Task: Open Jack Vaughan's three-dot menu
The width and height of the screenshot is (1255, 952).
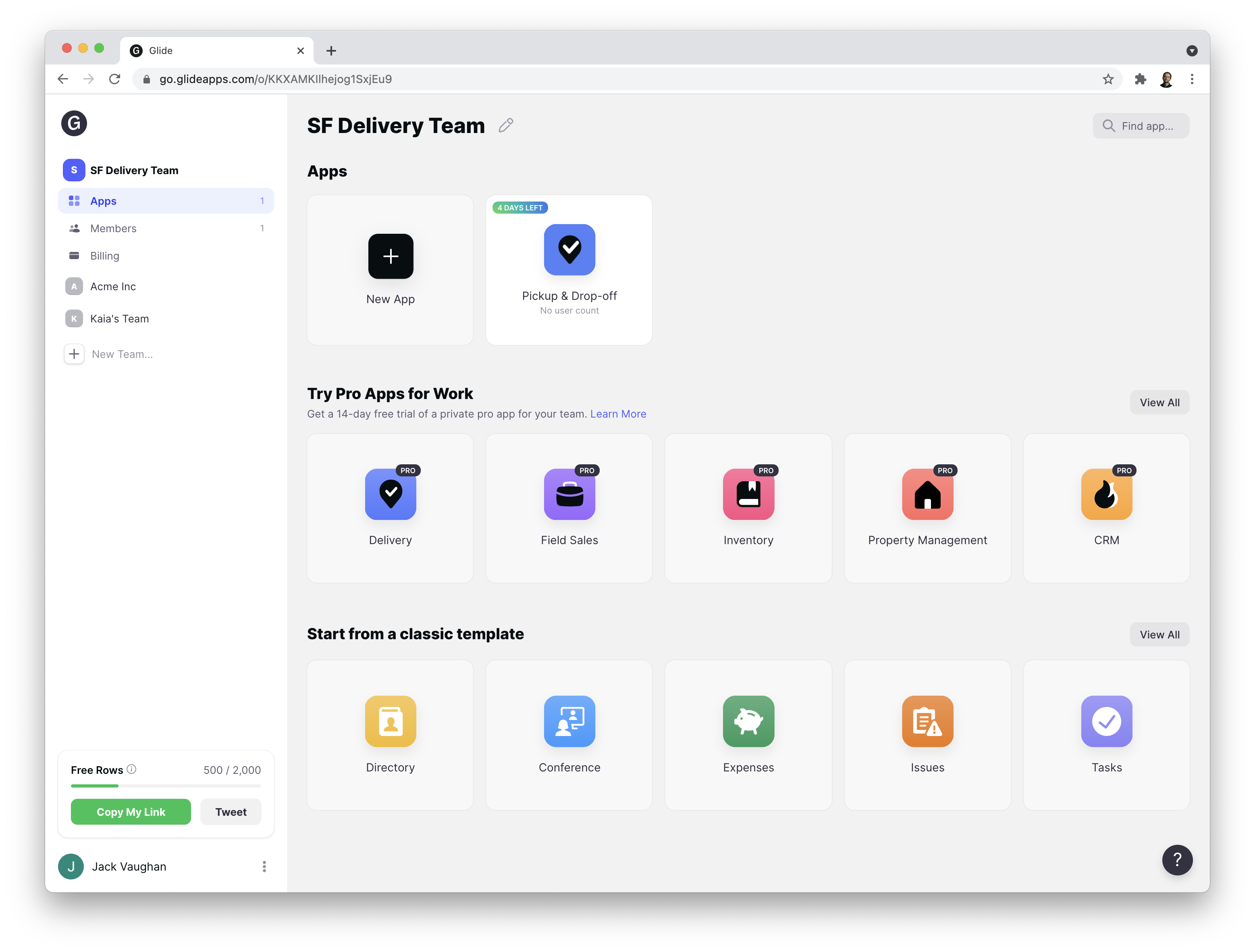Action: coord(264,866)
